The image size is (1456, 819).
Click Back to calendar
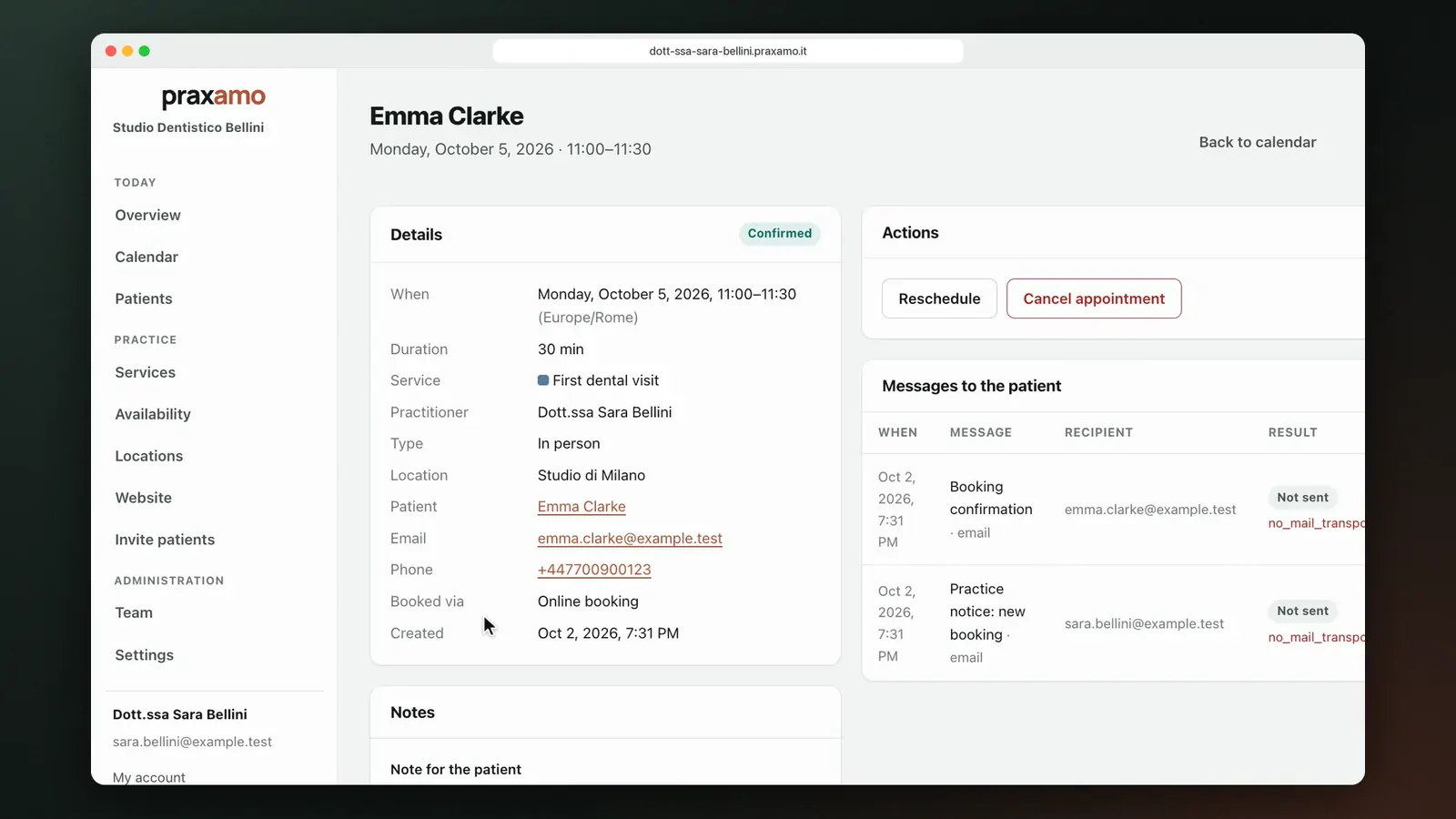click(x=1258, y=142)
